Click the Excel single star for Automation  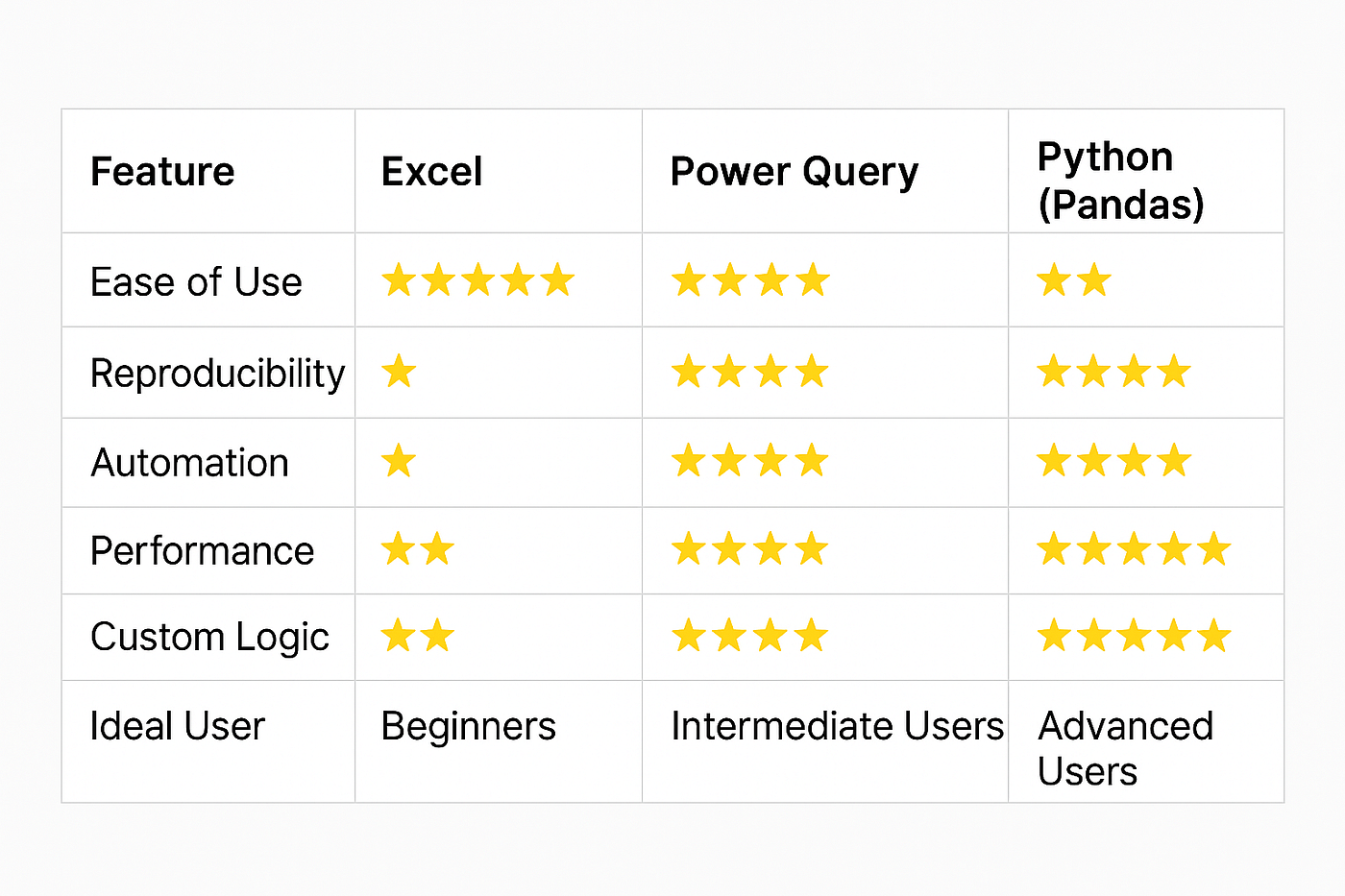tap(399, 461)
